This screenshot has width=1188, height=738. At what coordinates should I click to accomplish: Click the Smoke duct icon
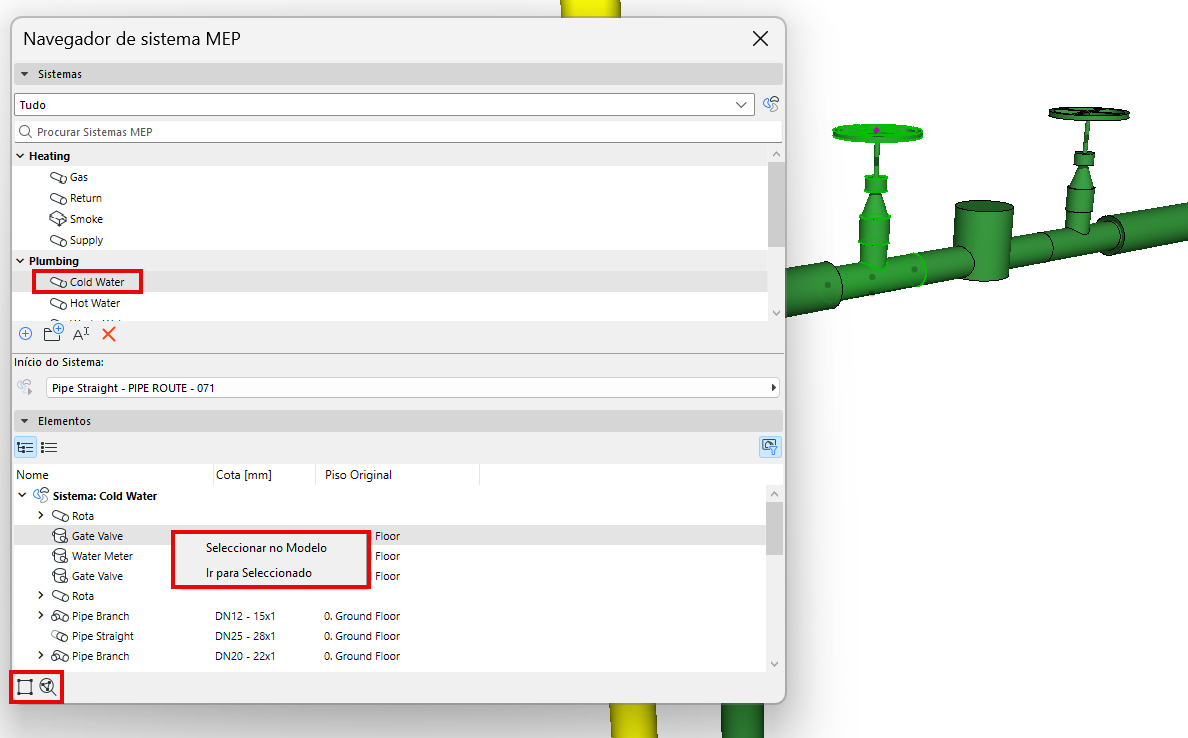58,219
